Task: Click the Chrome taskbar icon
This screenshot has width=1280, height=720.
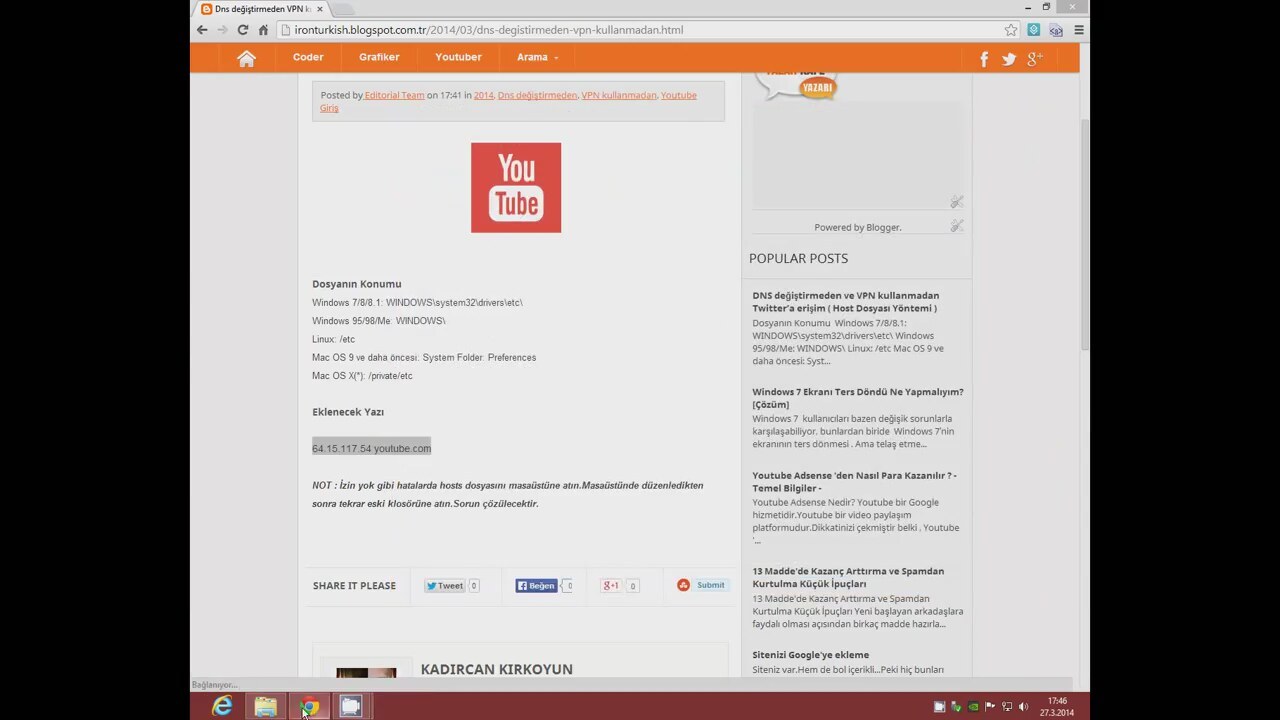Action: click(309, 706)
